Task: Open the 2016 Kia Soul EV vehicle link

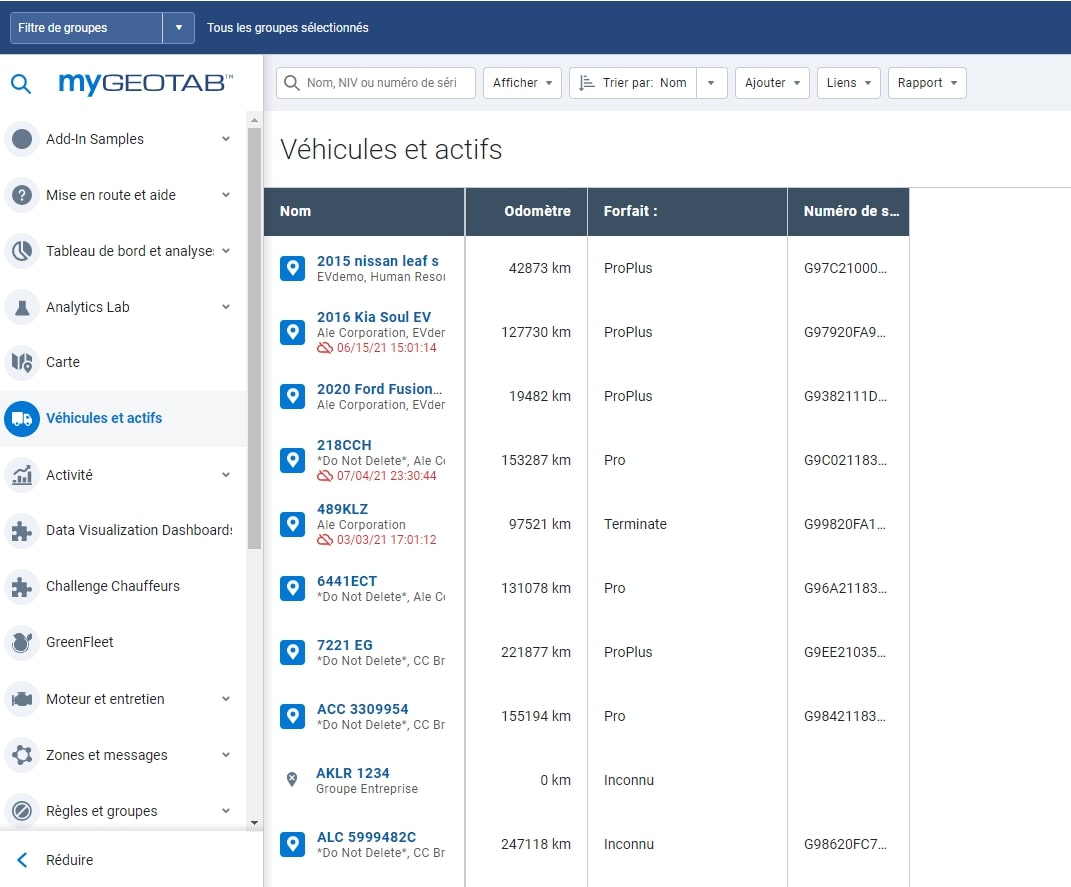Action: 374,317
